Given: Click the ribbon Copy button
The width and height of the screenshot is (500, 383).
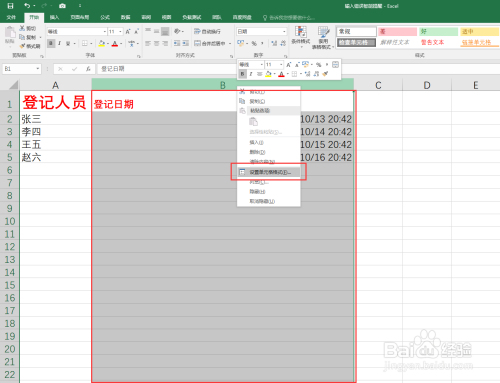Looking at the screenshot, I should click(28, 37).
